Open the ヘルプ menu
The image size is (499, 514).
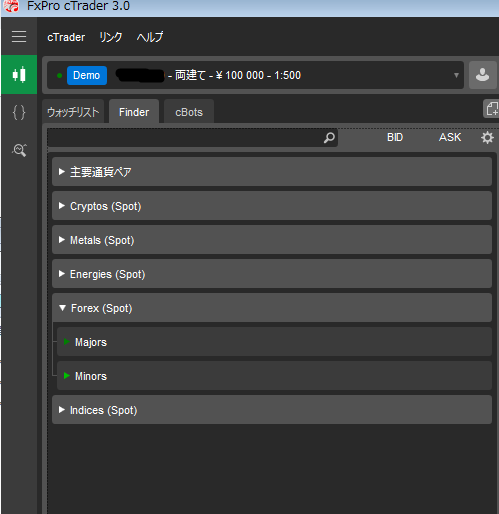tap(150, 37)
